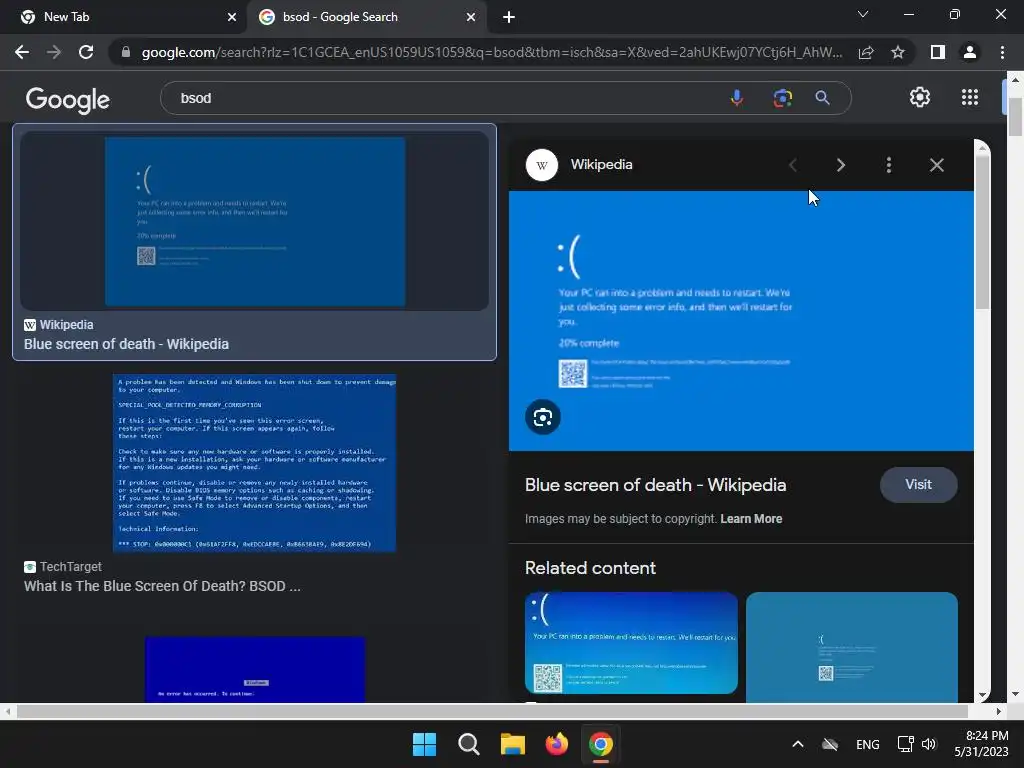Click the Visit button
This screenshot has height=768, width=1024.
click(918, 485)
